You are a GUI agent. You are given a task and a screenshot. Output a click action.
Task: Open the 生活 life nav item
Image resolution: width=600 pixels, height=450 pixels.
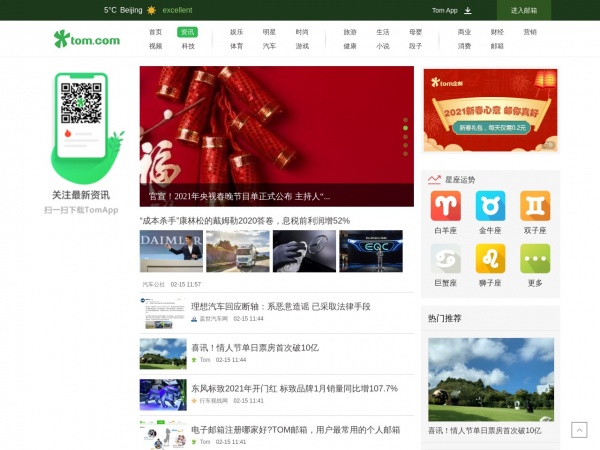pos(383,32)
